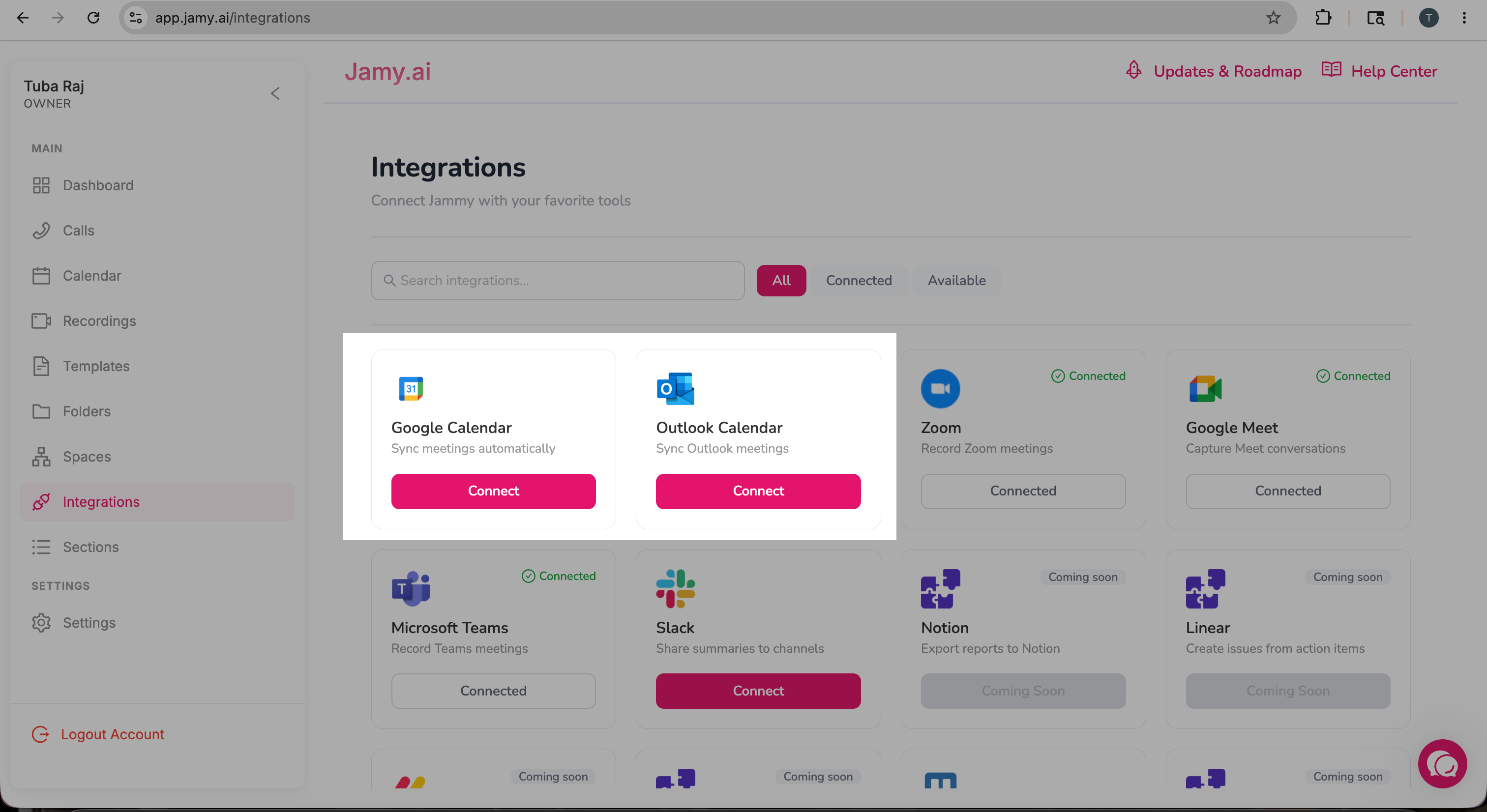This screenshot has width=1487, height=812.
Task: Click the Notion puzzle-piece icon
Action: [940, 589]
